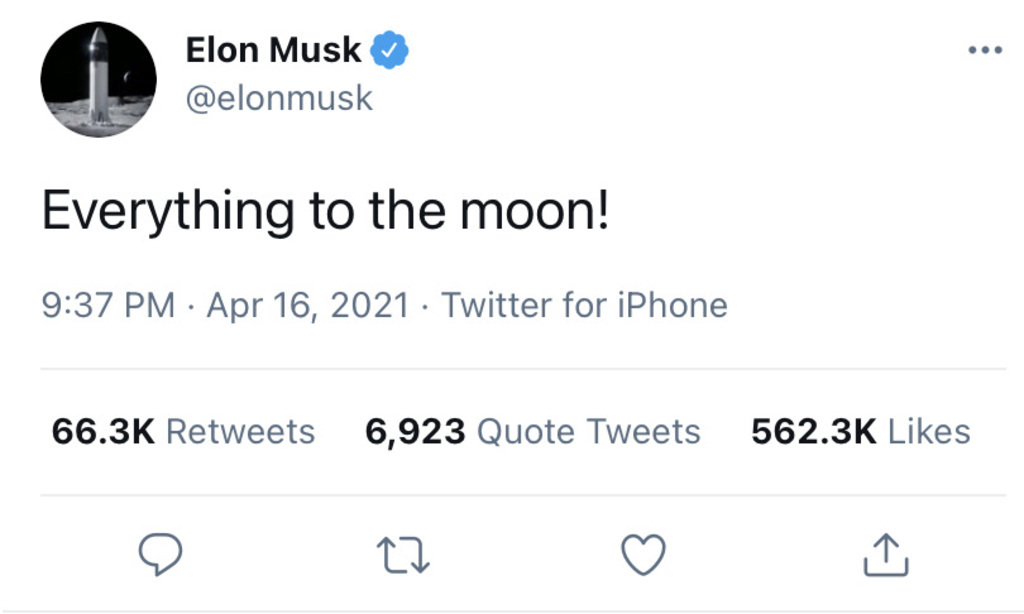1024x614 pixels.
Task: Open Elon Musk's rocket profile picture
Action: pyautogui.click(x=98, y=79)
